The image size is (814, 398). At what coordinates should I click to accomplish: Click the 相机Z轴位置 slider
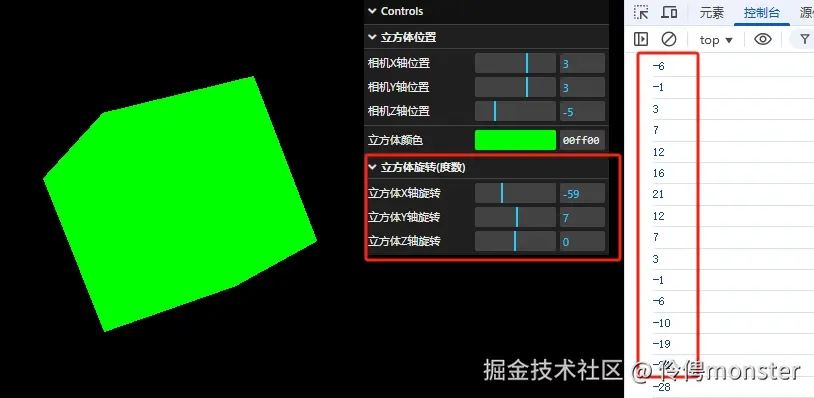click(x=515, y=111)
